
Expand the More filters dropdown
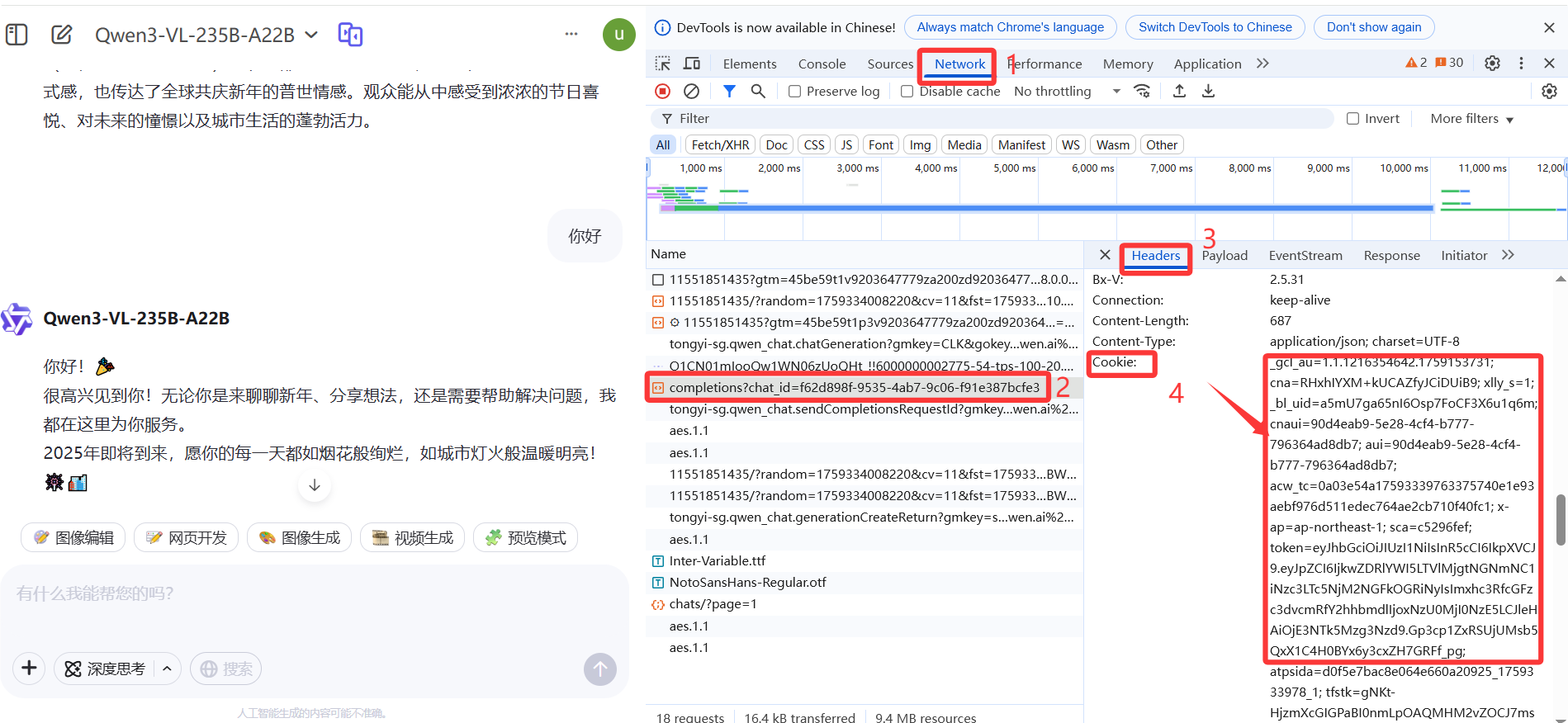tap(1471, 119)
